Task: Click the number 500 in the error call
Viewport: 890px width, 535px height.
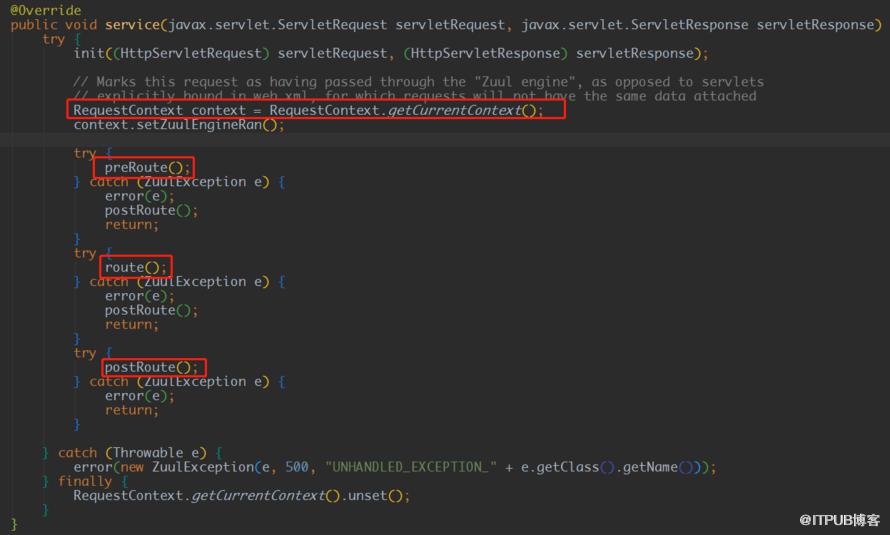Action: tap(296, 467)
